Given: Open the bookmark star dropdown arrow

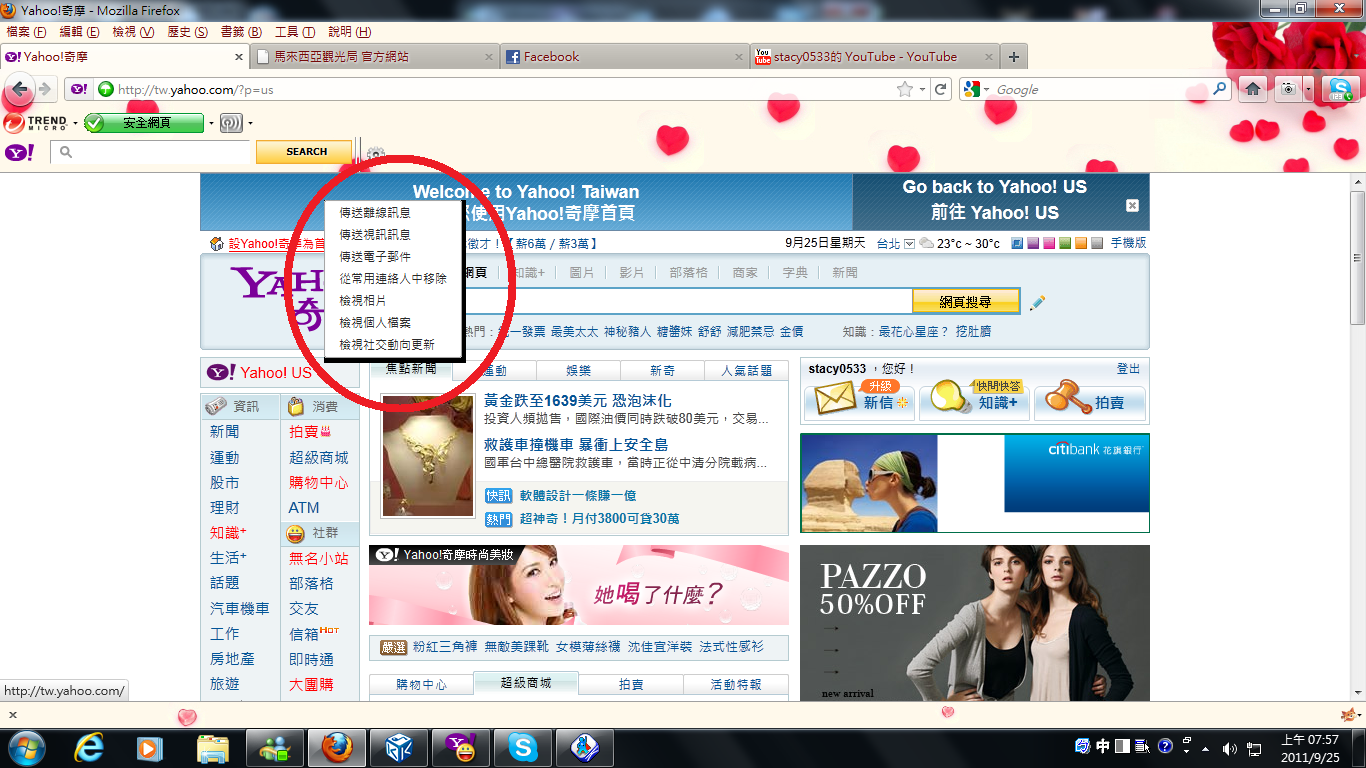Looking at the screenshot, I should pos(922,90).
